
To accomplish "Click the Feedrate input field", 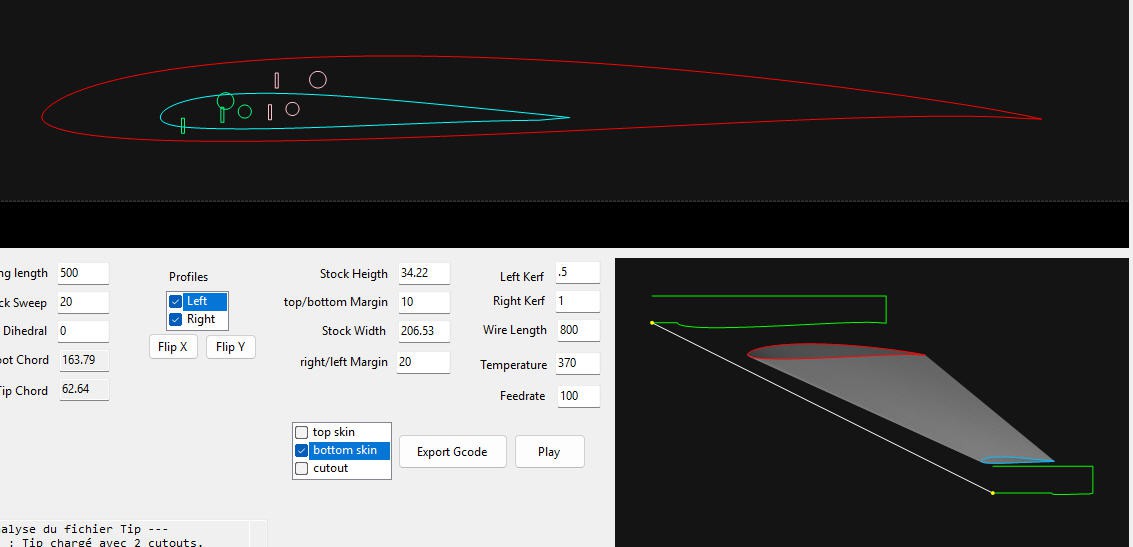I will tap(577, 396).
